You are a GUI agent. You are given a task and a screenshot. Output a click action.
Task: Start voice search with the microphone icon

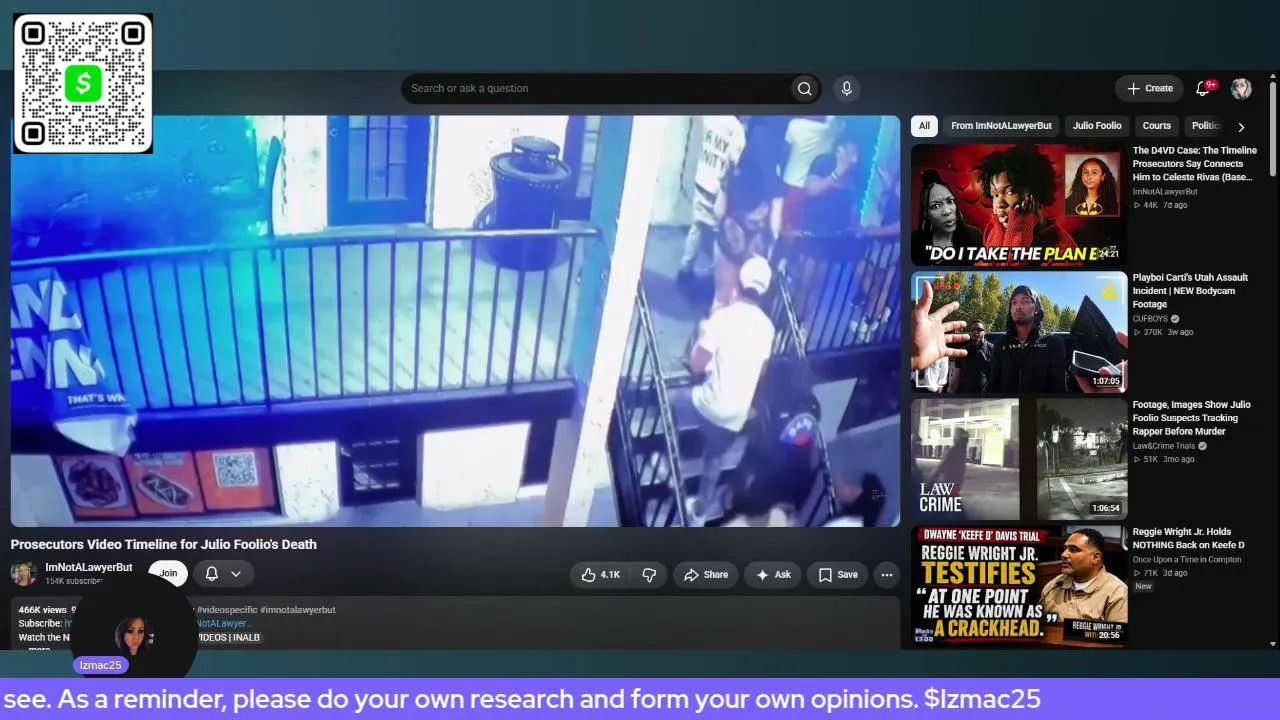point(846,89)
